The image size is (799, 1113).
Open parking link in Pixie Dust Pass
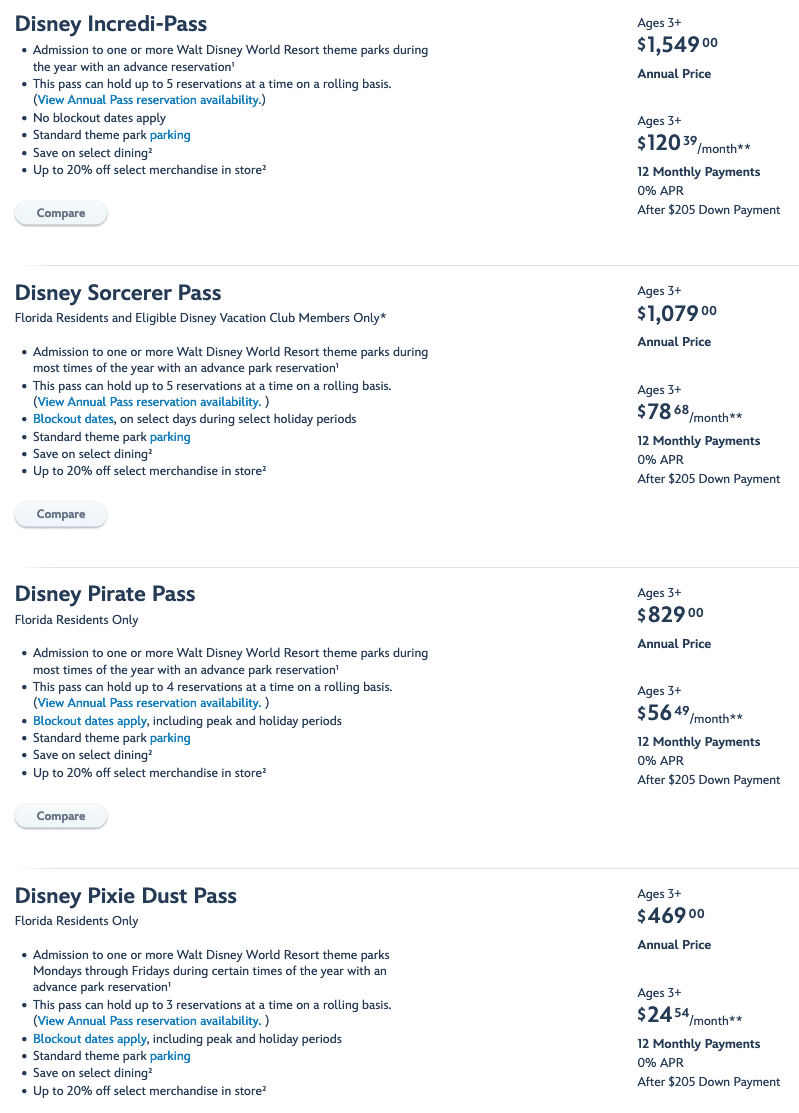click(170, 1056)
